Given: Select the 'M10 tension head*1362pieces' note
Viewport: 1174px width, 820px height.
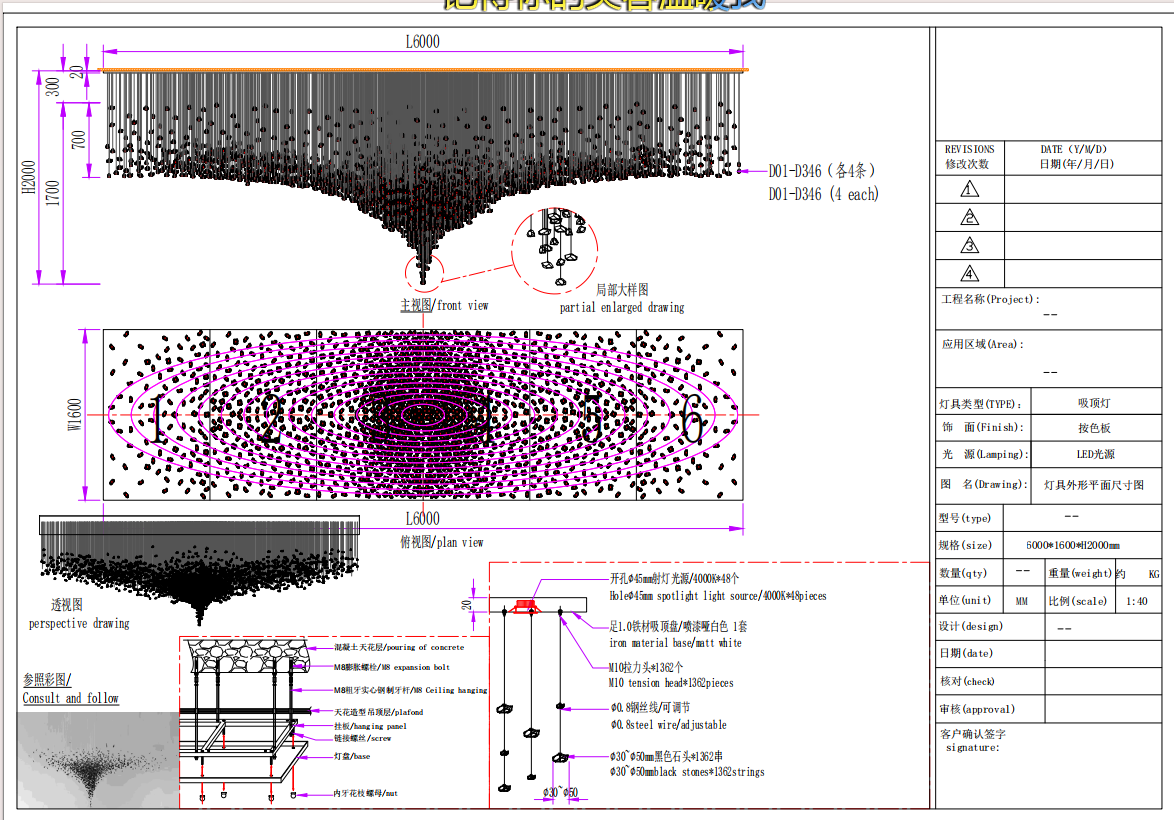Looking at the screenshot, I should point(671,683).
